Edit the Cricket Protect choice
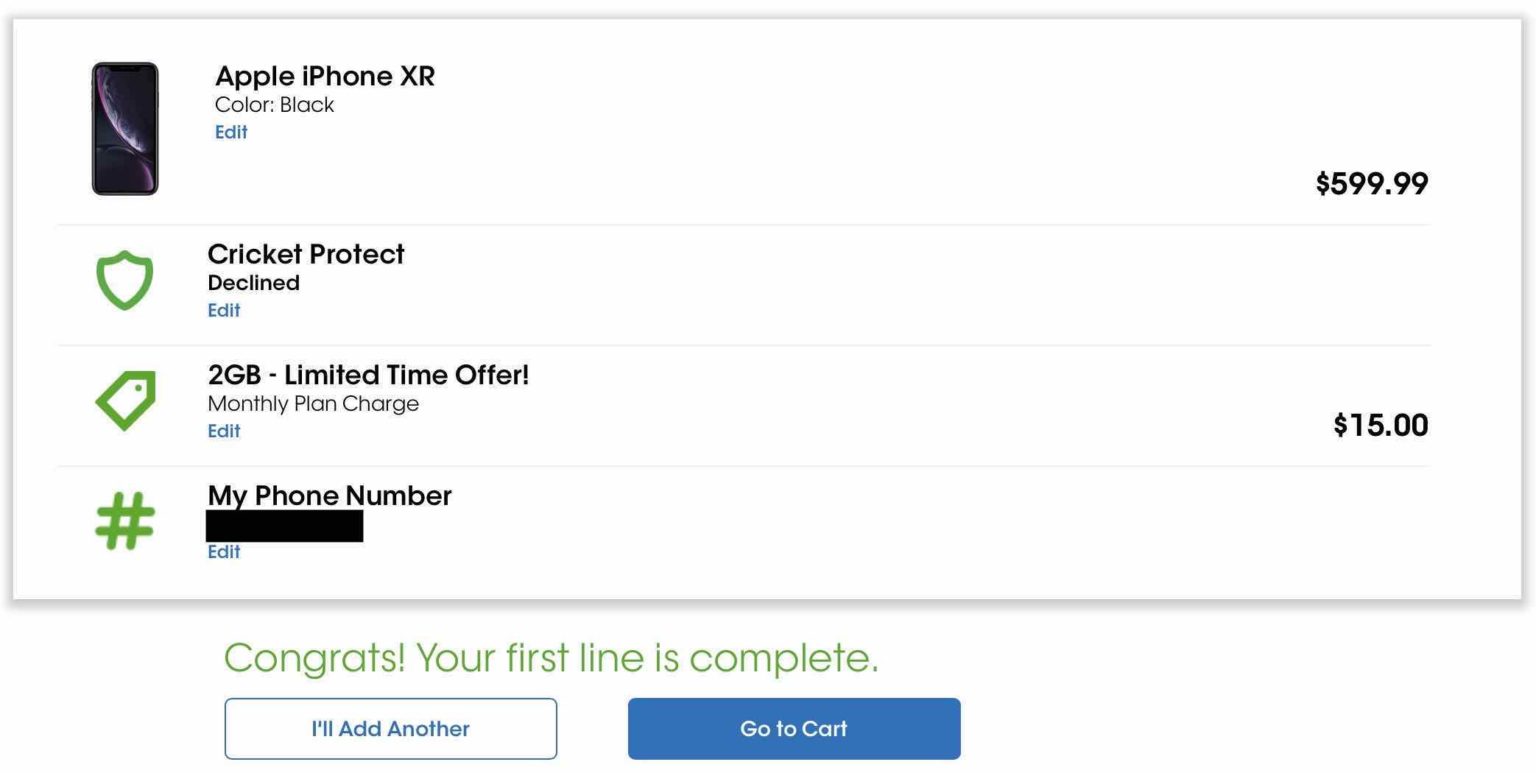1536x773 pixels. point(224,310)
